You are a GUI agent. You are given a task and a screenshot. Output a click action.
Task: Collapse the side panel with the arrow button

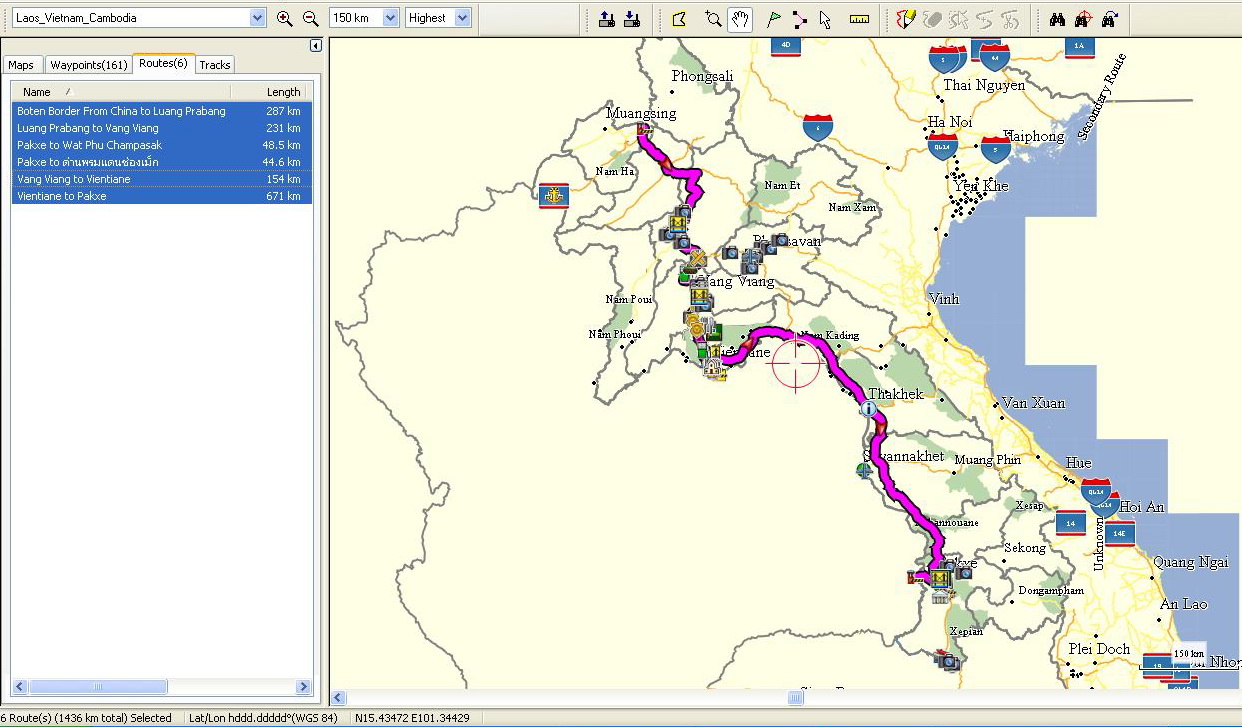(315, 46)
